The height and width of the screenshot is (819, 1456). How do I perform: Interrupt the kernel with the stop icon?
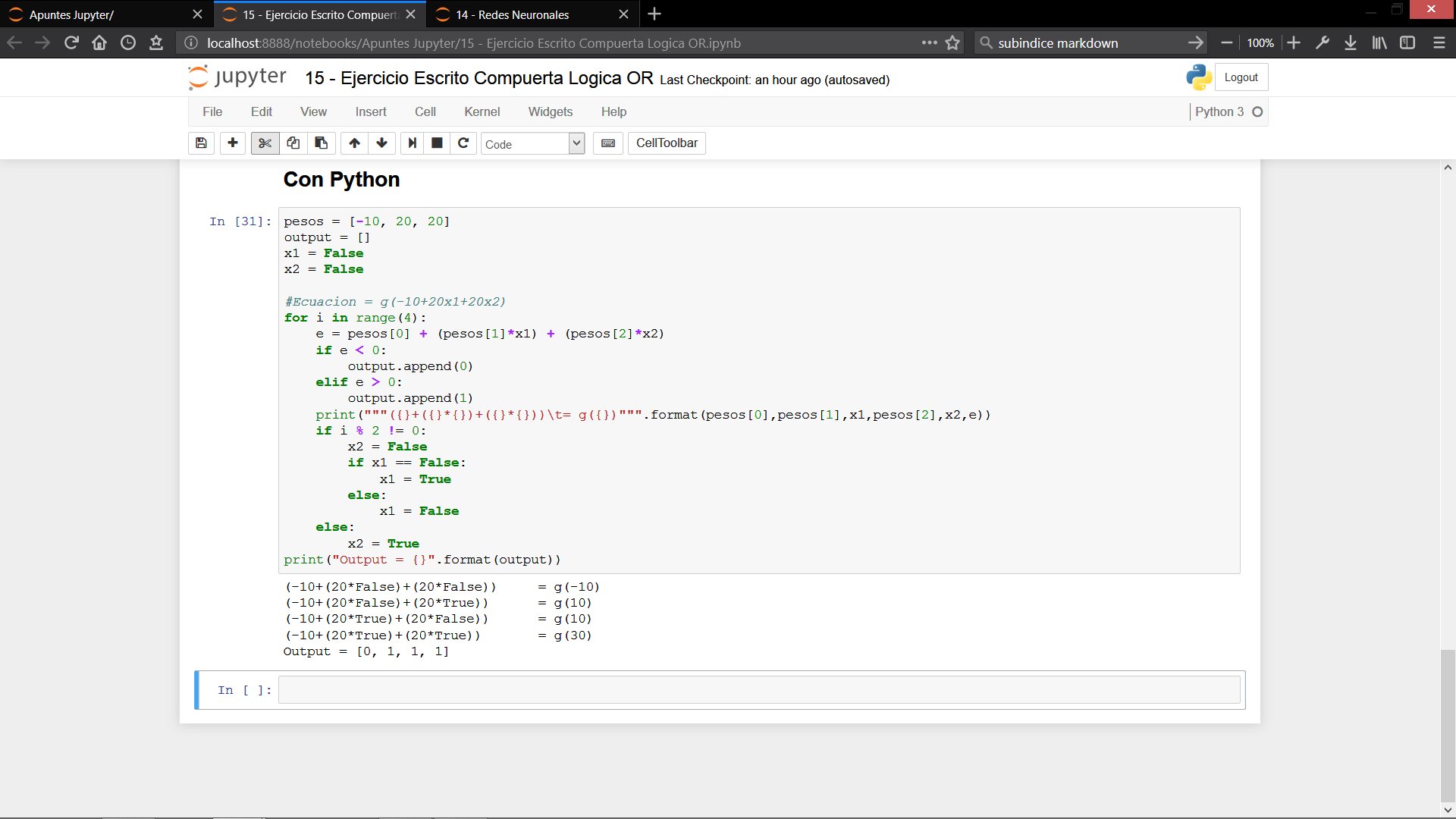pos(437,143)
